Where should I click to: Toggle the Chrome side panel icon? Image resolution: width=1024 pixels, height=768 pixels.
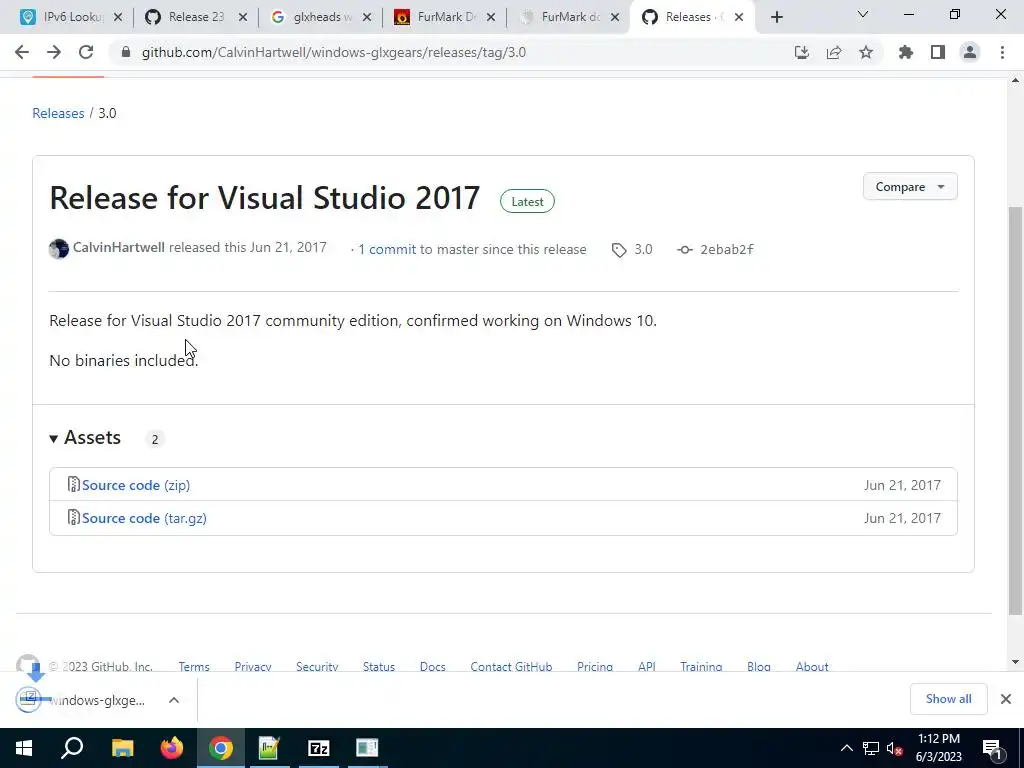click(x=938, y=52)
